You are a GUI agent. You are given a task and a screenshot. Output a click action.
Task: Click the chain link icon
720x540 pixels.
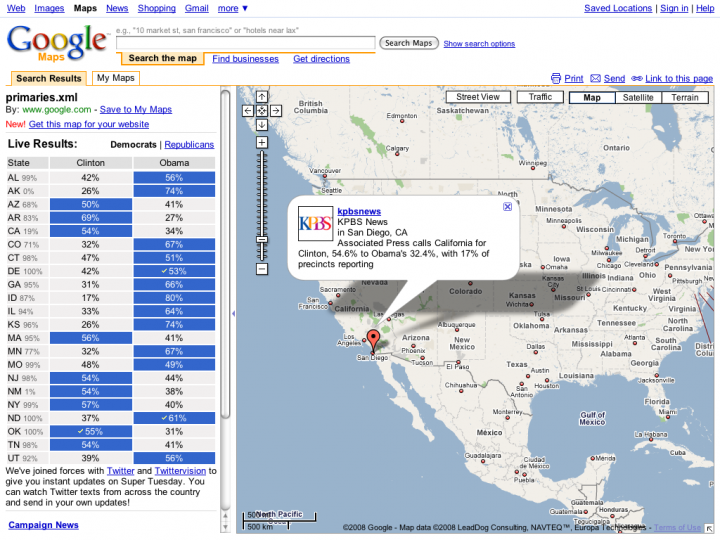[x=637, y=79]
